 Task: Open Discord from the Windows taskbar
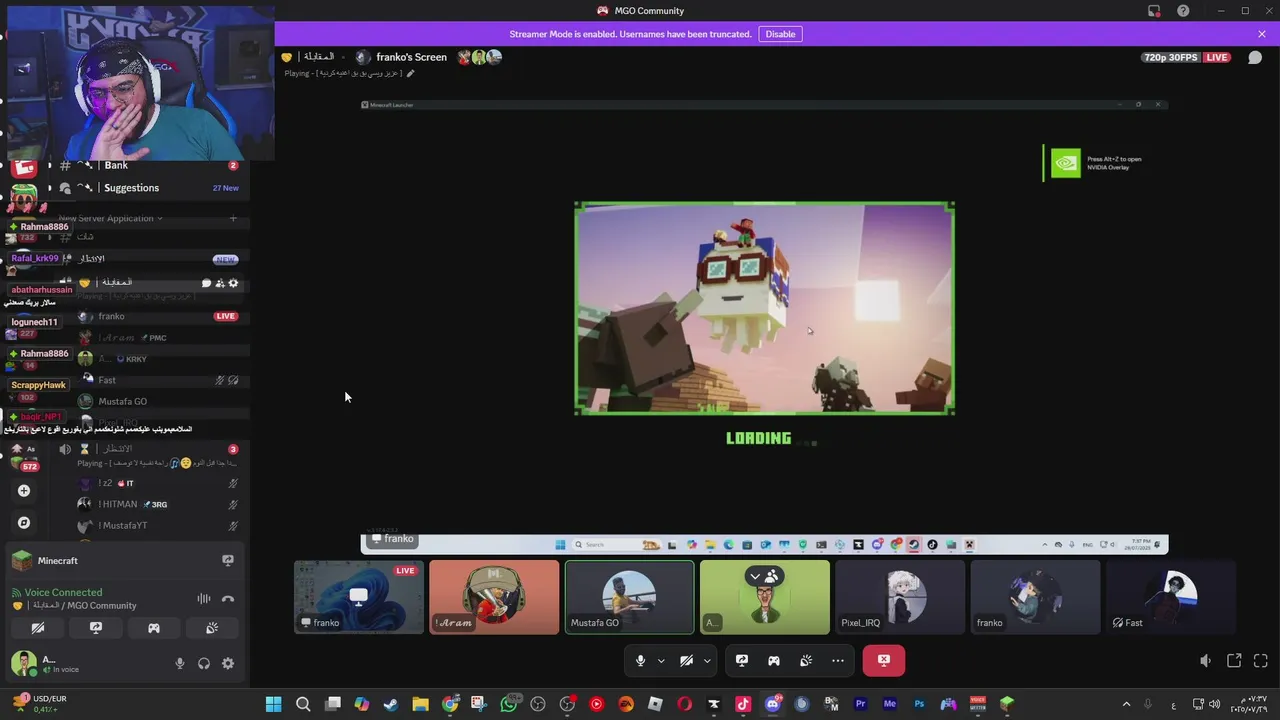pos(772,704)
